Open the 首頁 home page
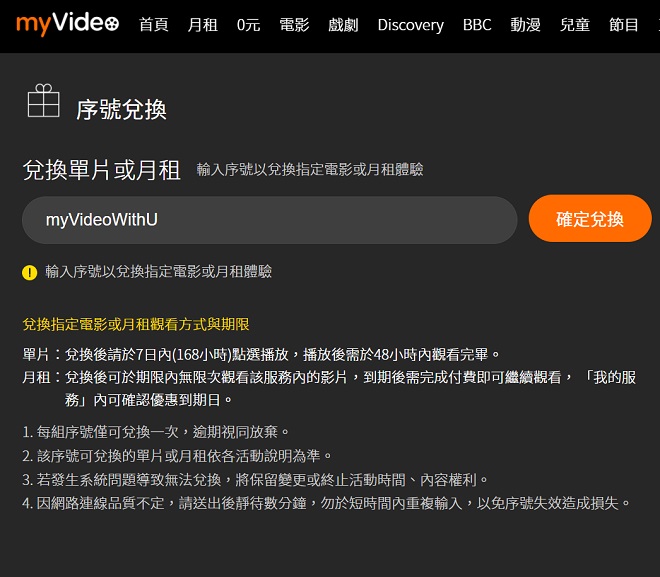The width and height of the screenshot is (660, 577). [153, 25]
